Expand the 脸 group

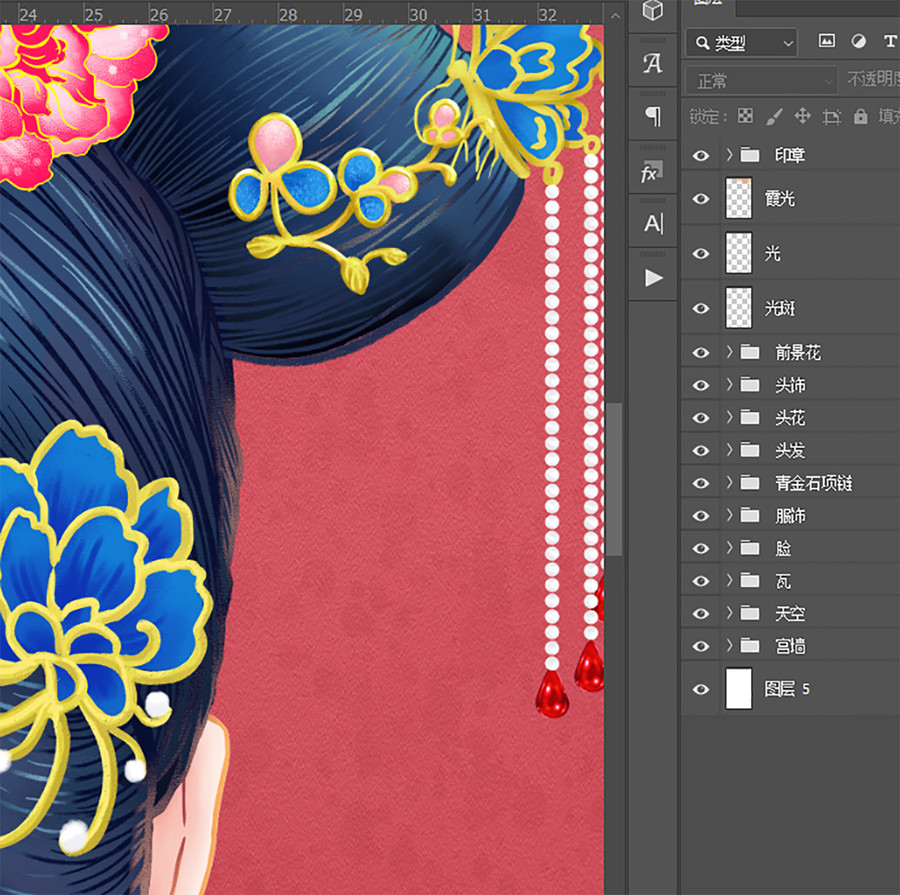coord(729,548)
